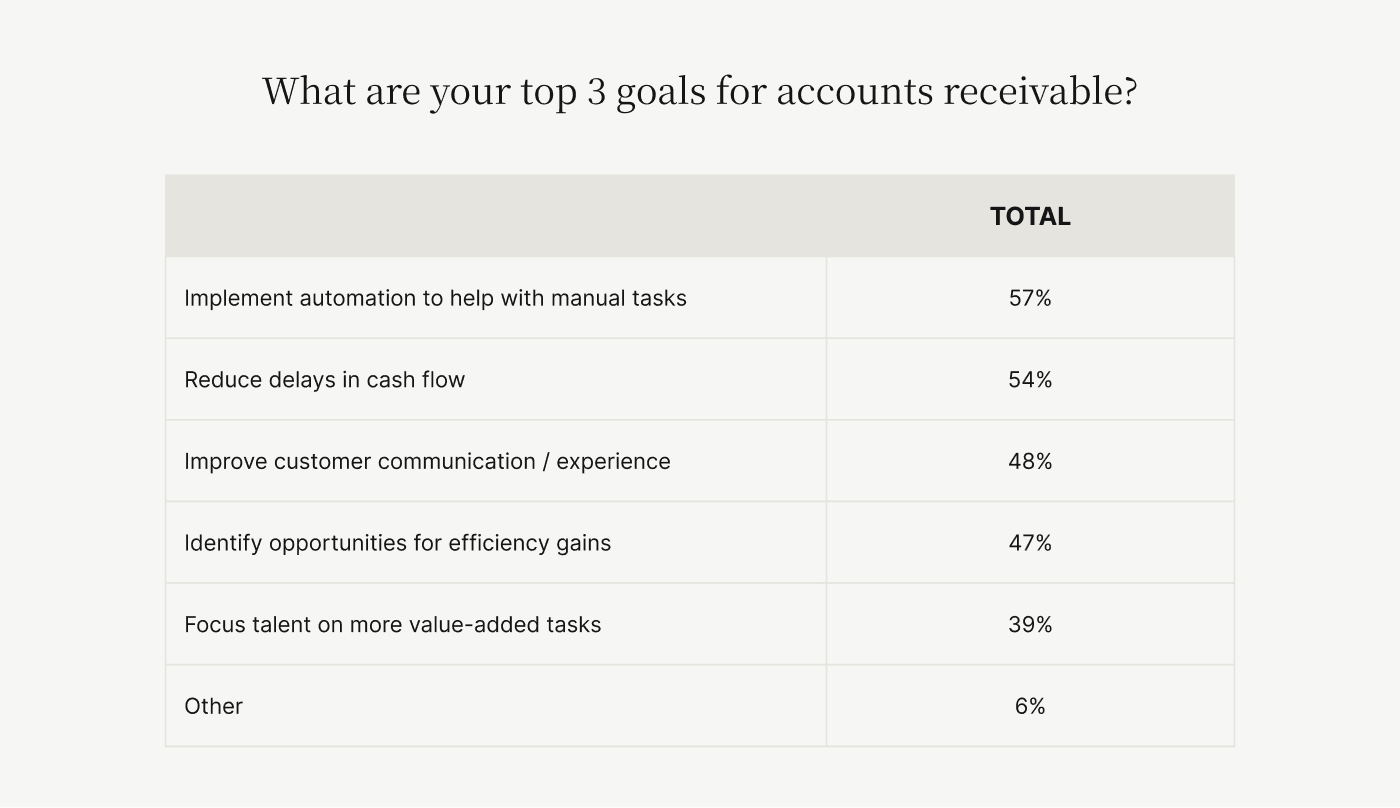Select the 'Implement automation to help with manual tasks' label
This screenshot has width=1400, height=808.
pyautogui.click(x=435, y=298)
